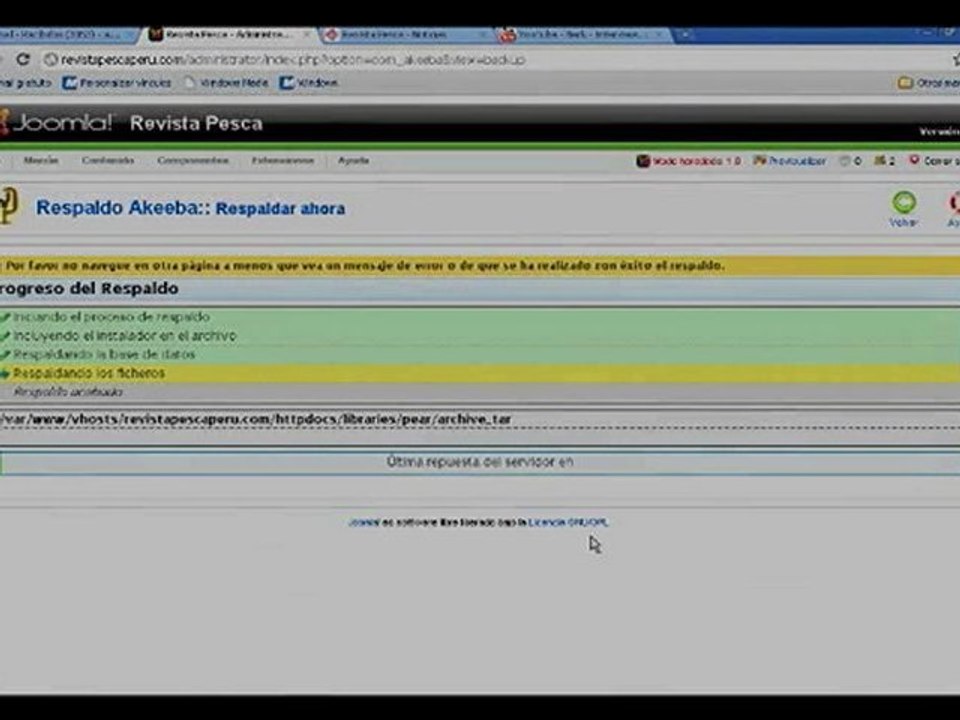Open the Otros marcadores bookmarks folder
Image resolution: width=960 pixels, height=720 pixels.
(x=928, y=83)
